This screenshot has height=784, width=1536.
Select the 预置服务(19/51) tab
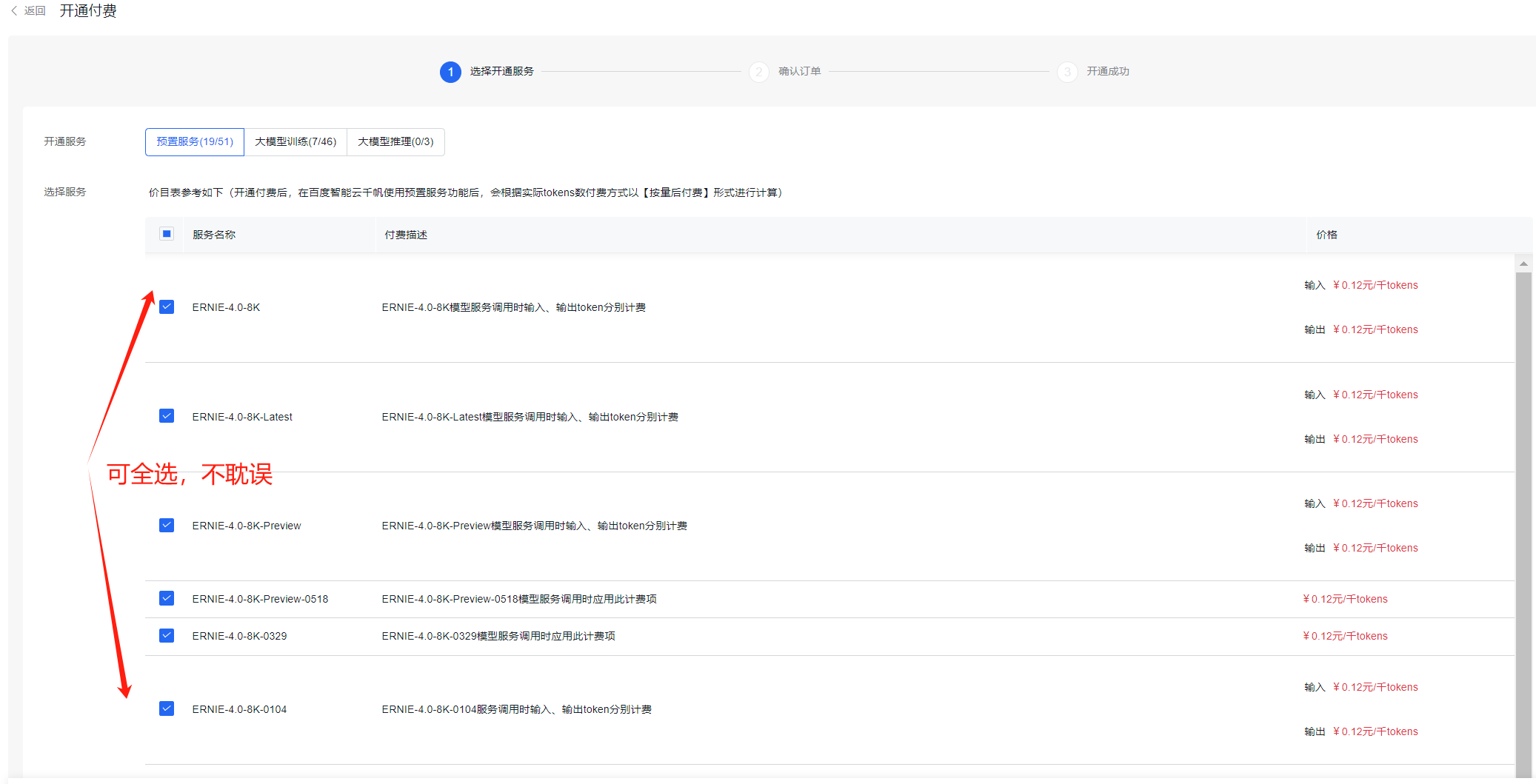pyautogui.click(x=195, y=141)
